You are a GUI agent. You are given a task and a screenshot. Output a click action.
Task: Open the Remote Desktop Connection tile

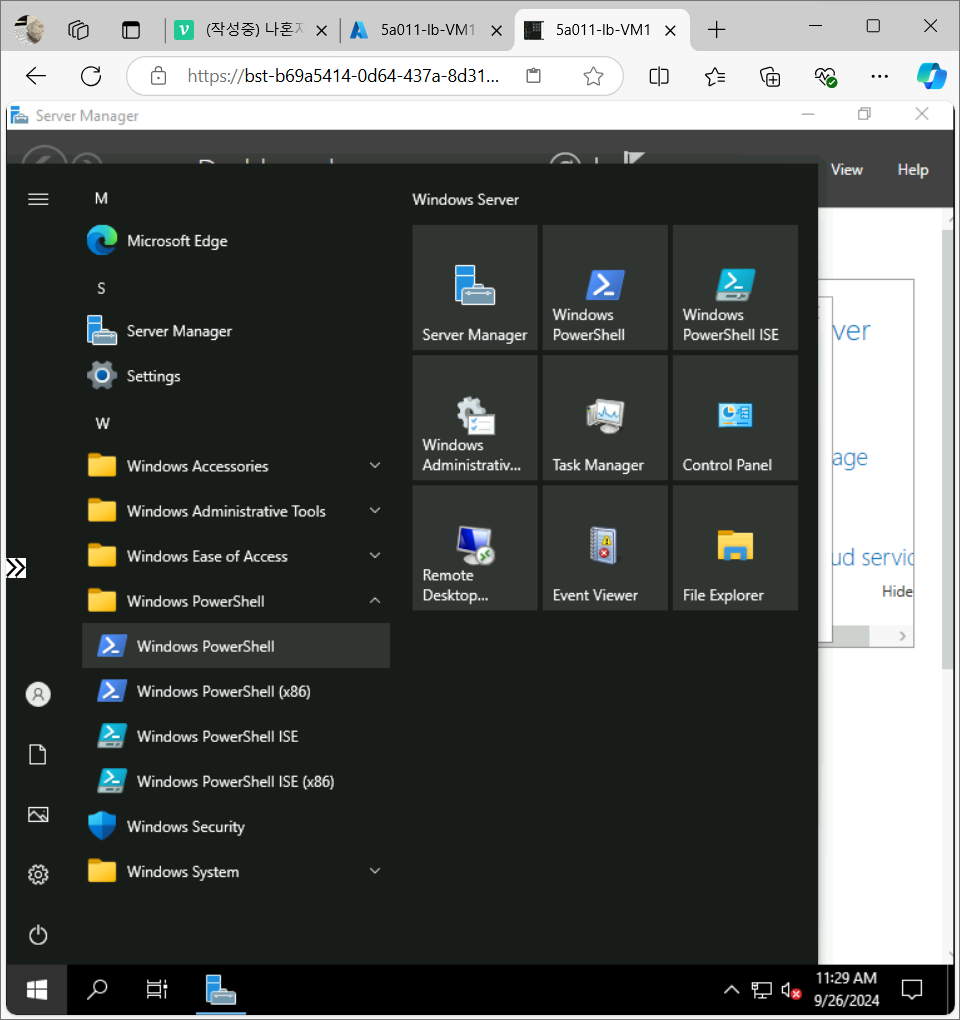point(475,548)
